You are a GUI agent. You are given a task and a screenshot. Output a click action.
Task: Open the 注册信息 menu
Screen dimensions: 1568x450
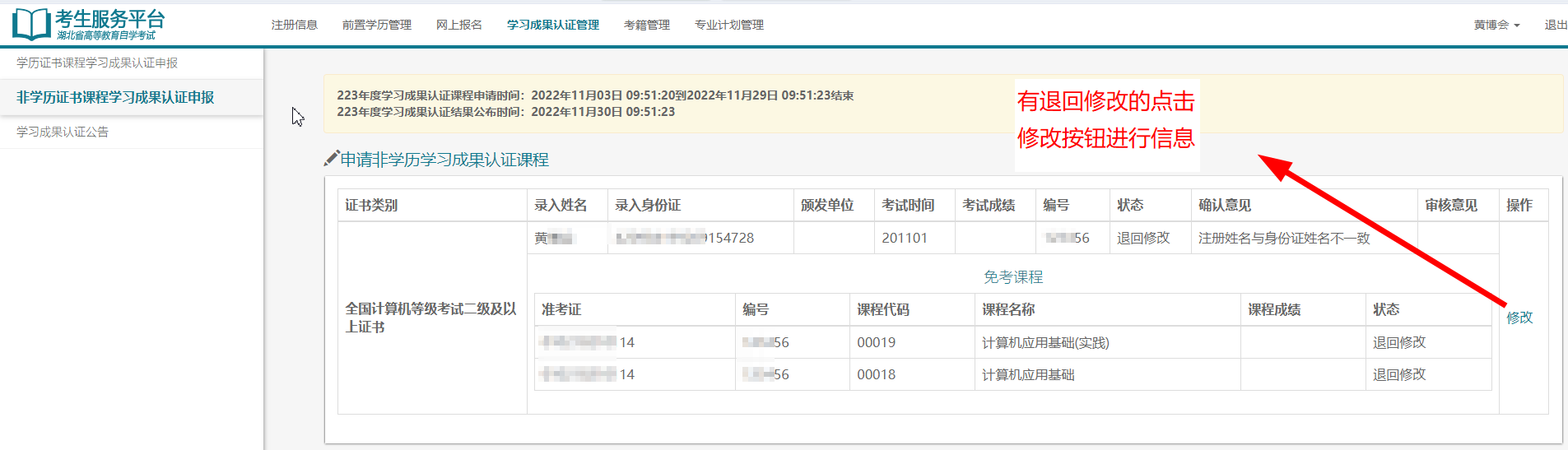coord(294,25)
